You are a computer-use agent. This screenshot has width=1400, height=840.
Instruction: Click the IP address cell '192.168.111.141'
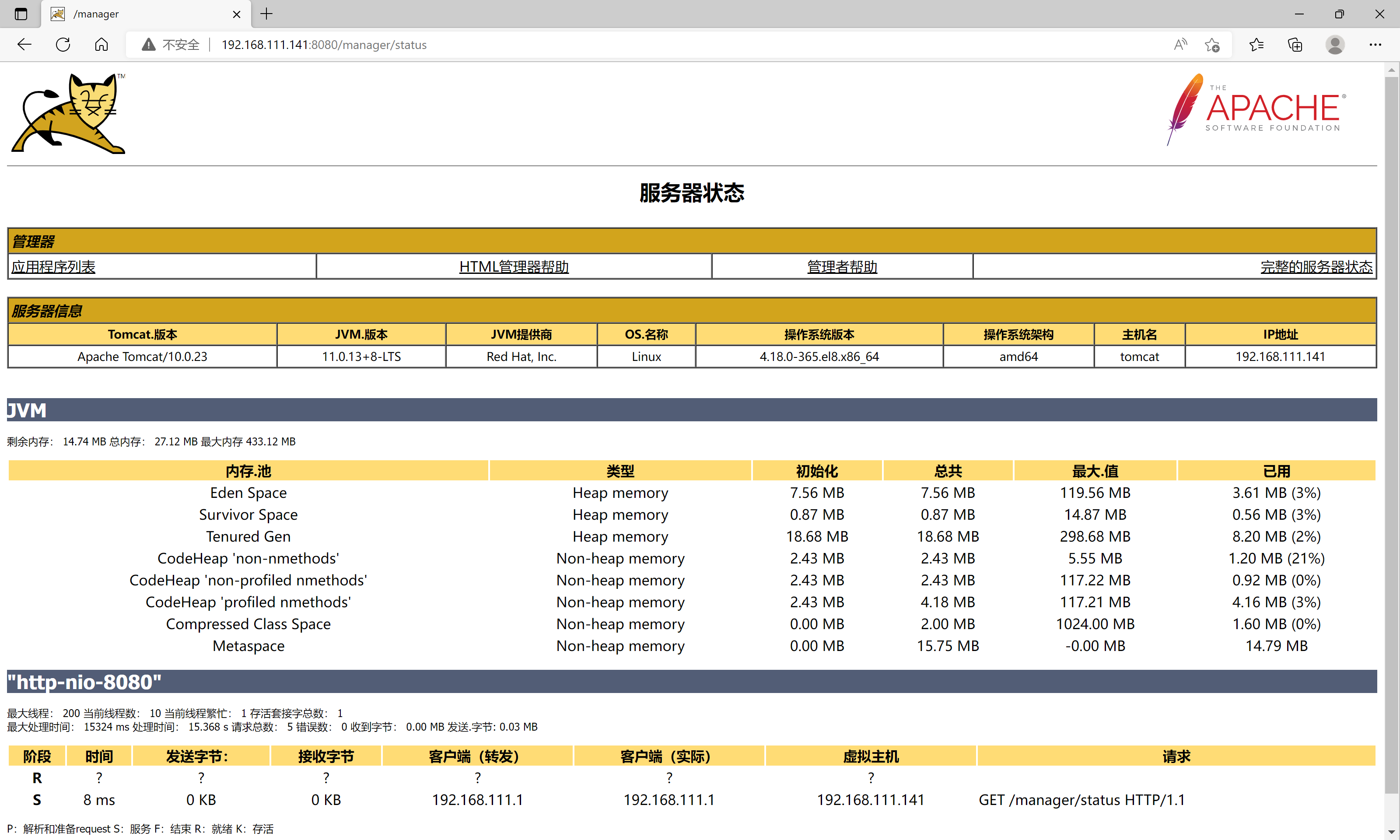point(1281,357)
